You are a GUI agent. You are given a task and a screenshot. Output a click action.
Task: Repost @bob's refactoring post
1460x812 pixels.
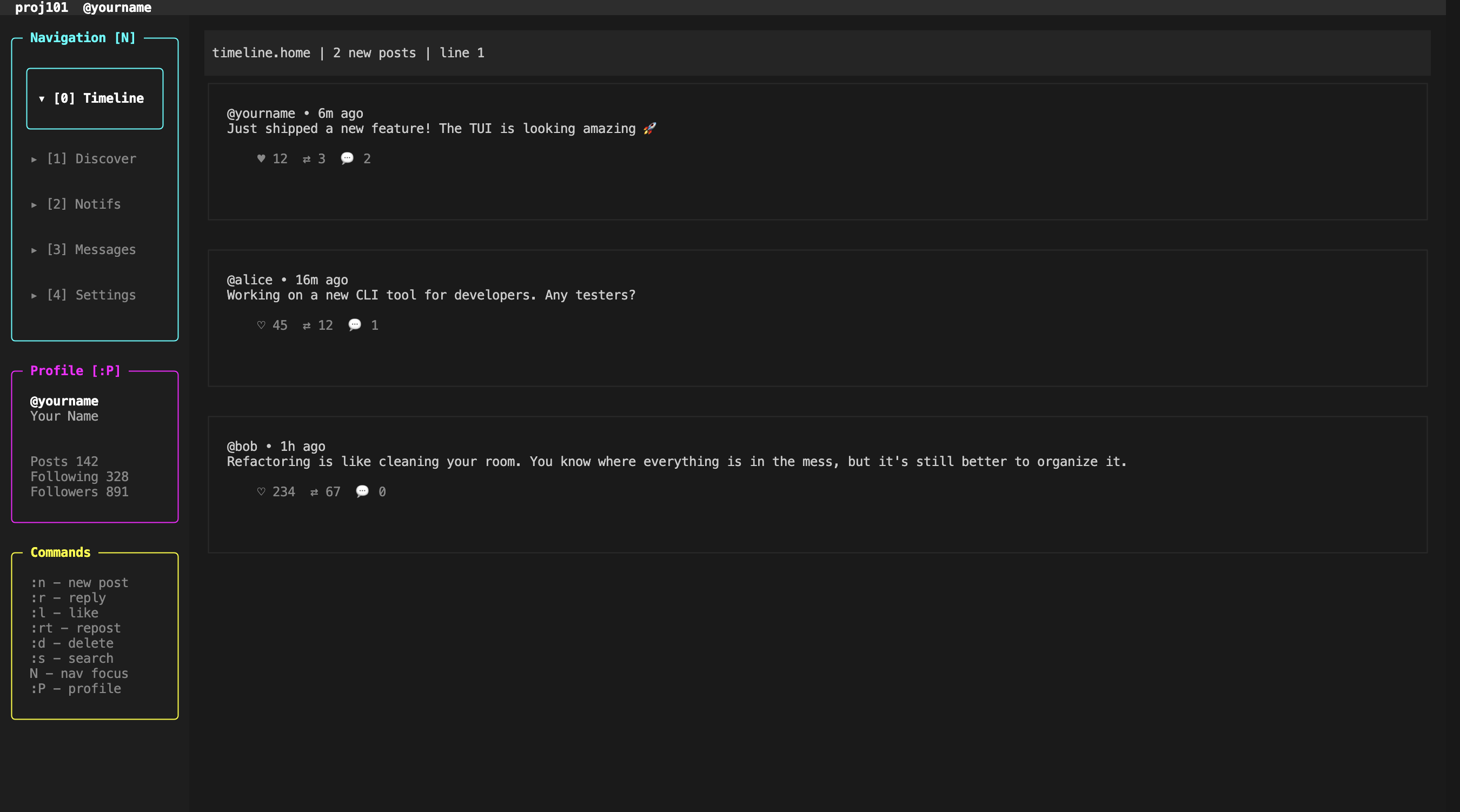click(314, 492)
